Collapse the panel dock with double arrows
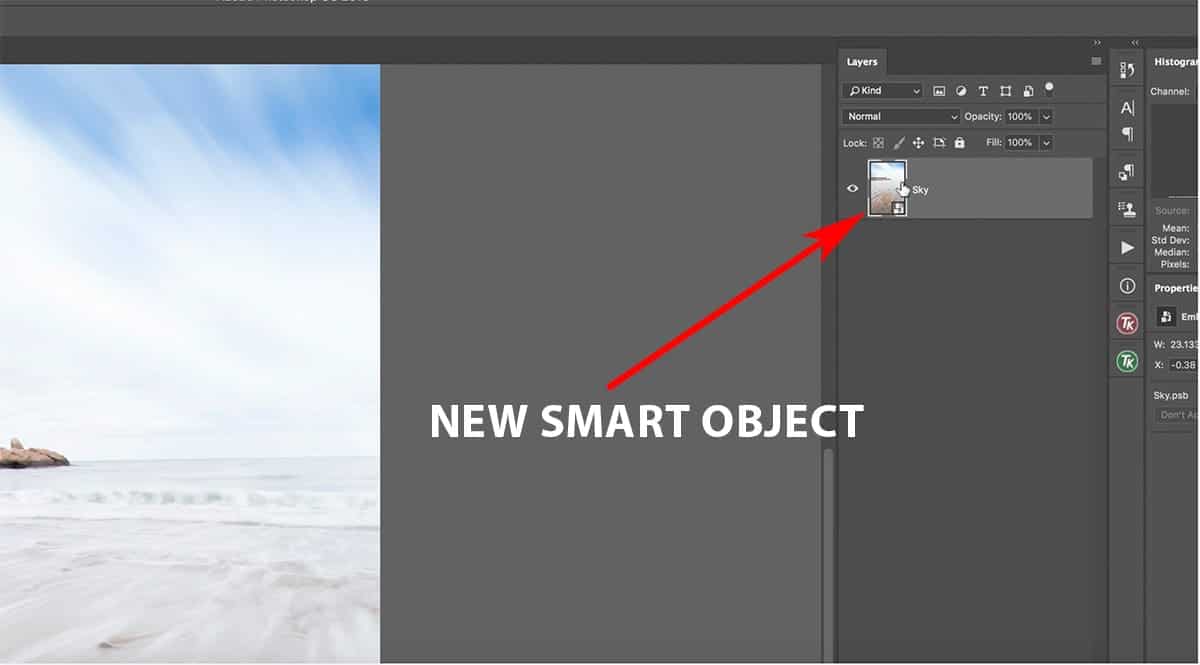The width and height of the screenshot is (1200, 665). coord(1133,43)
